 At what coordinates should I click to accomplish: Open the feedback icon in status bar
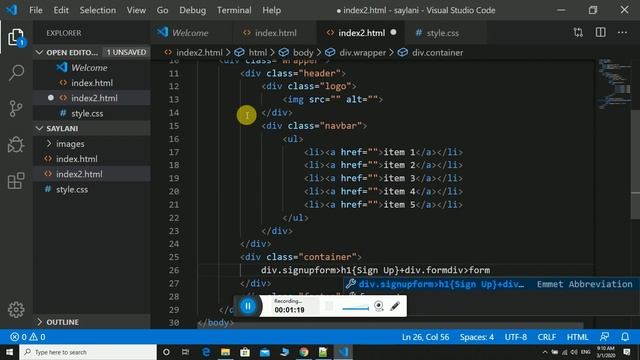(604, 337)
